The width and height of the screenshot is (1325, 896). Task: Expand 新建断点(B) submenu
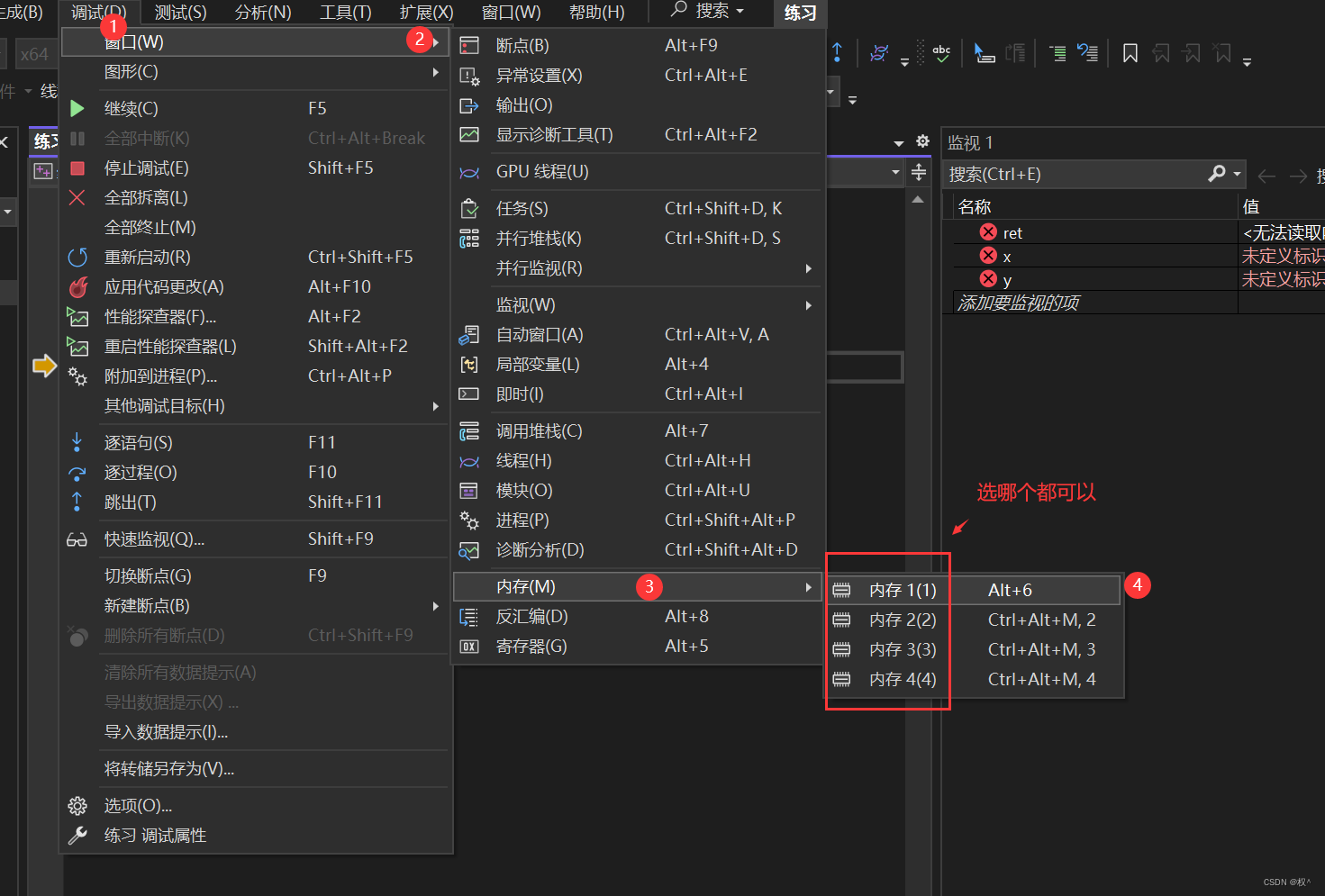point(255,605)
